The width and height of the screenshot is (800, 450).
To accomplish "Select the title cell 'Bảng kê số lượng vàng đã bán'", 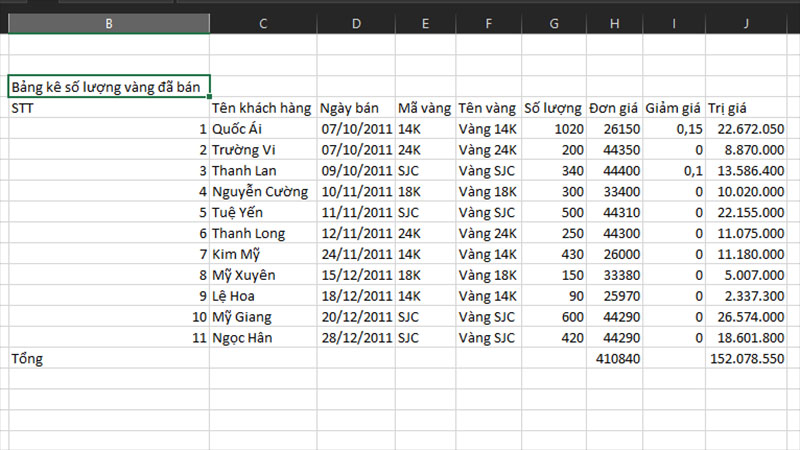I will tap(108, 87).
